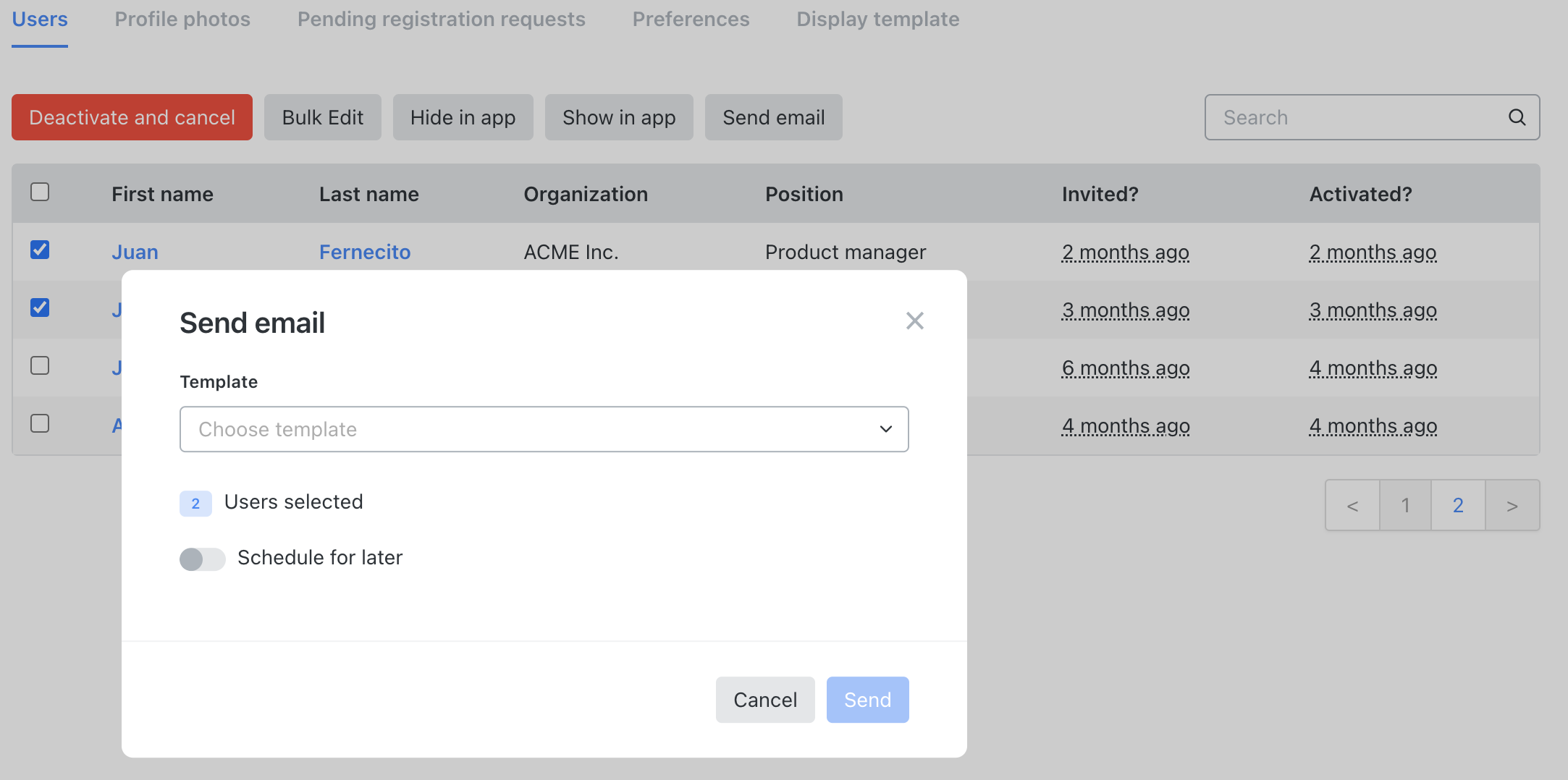
Task: Select page 1 in pagination
Action: pos(1404,506)
